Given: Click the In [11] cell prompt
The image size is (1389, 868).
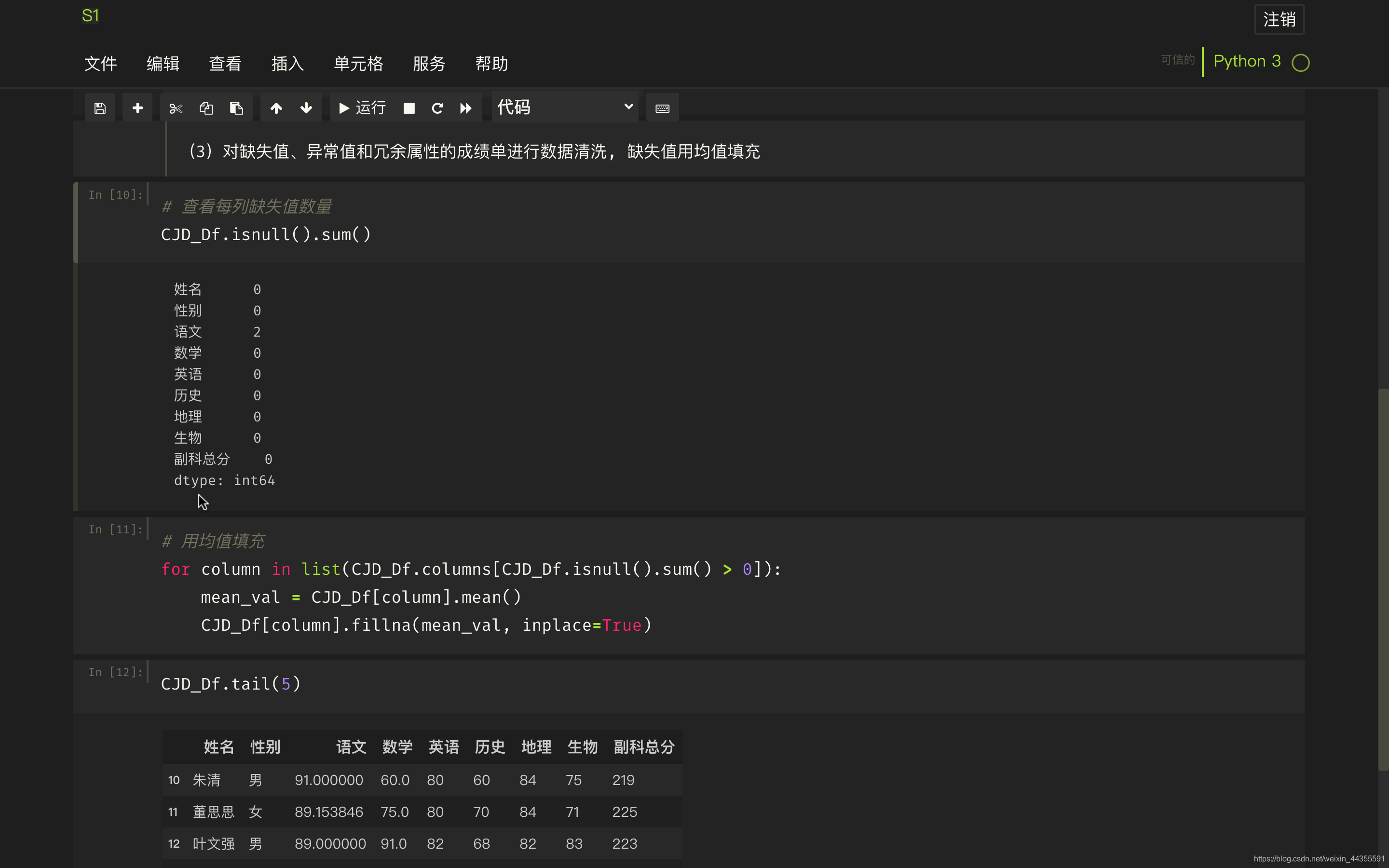Looking at the screenshot, I should (115, 530).
